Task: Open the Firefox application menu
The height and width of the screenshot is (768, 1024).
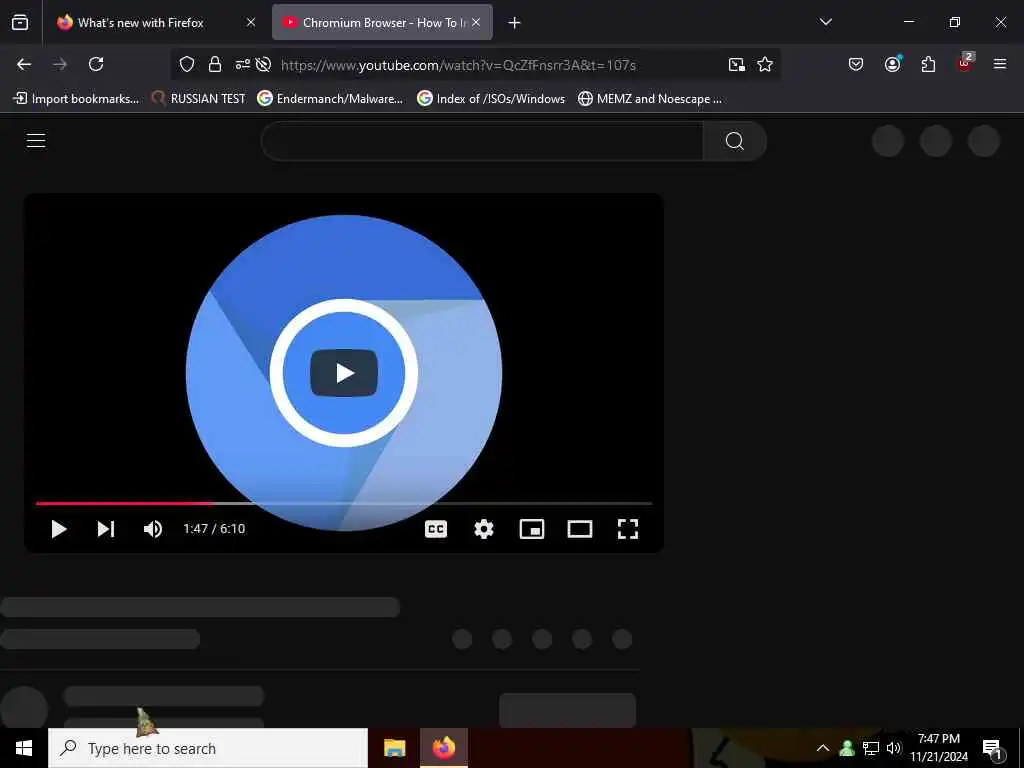Action: (x=999, y=64)
